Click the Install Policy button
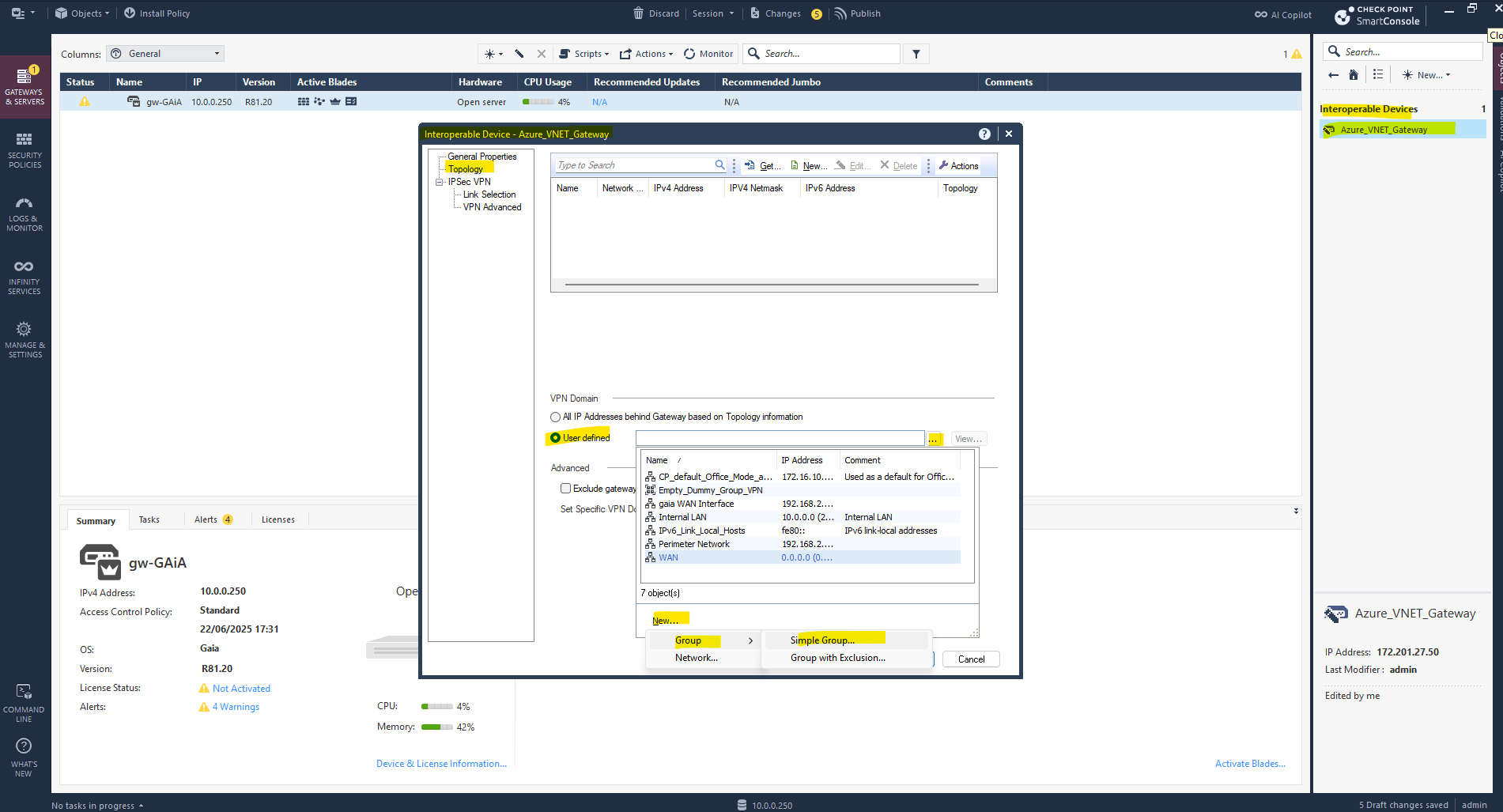This screenshot has height=812, width=1503. pos(157,13)
